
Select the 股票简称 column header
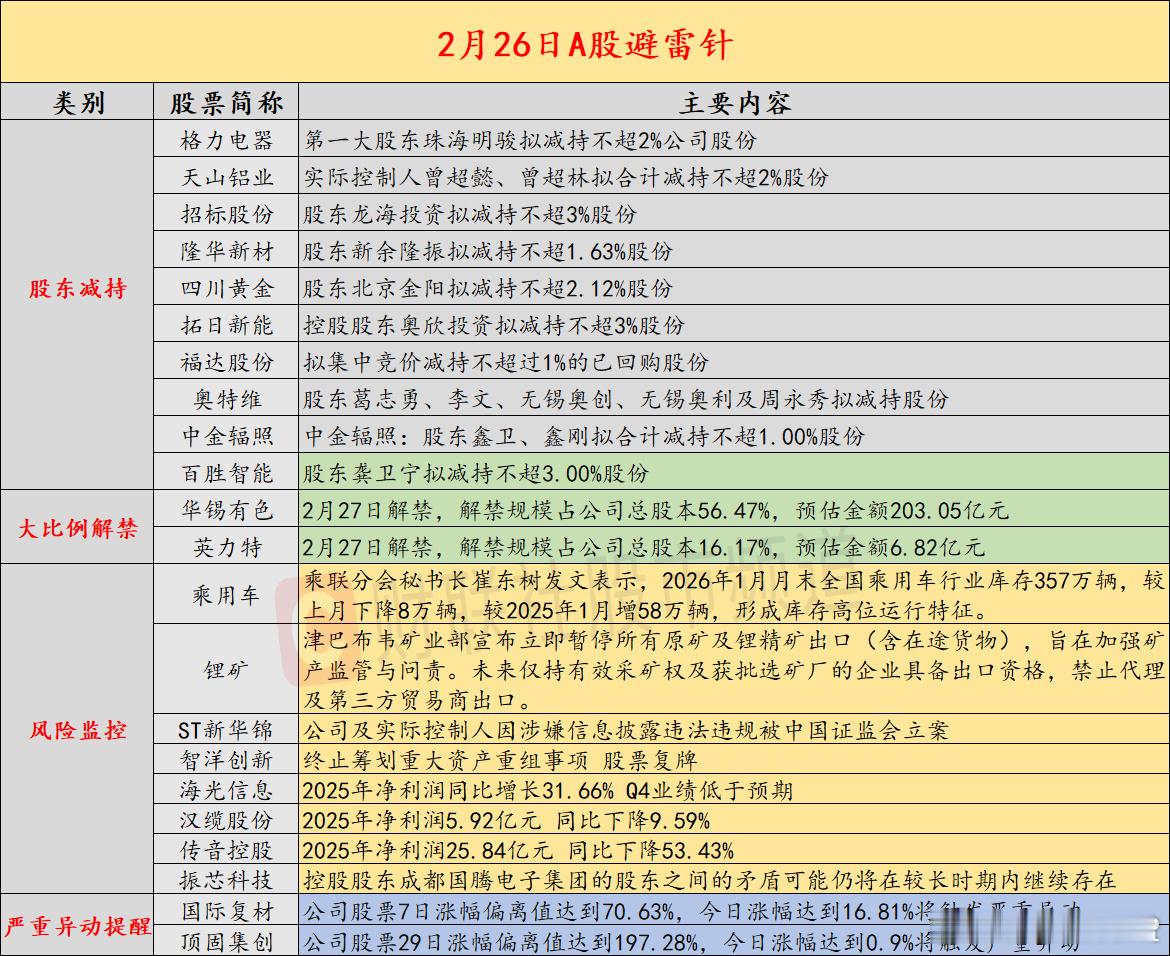(x=228, y=101)
